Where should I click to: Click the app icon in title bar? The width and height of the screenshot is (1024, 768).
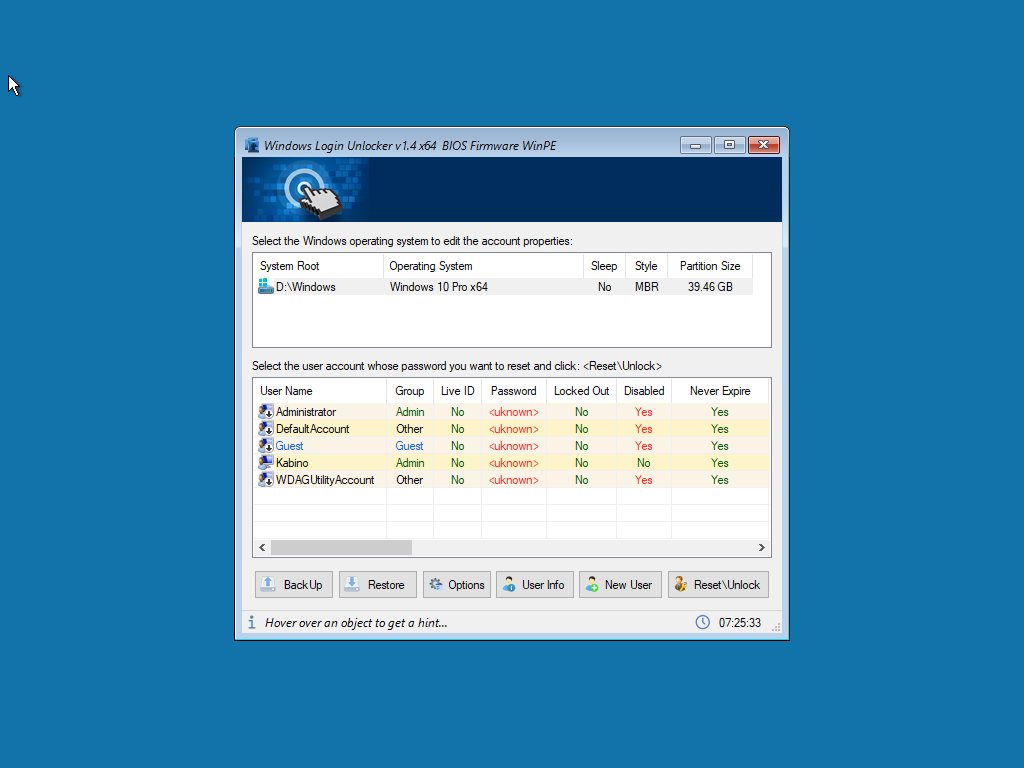252,145
